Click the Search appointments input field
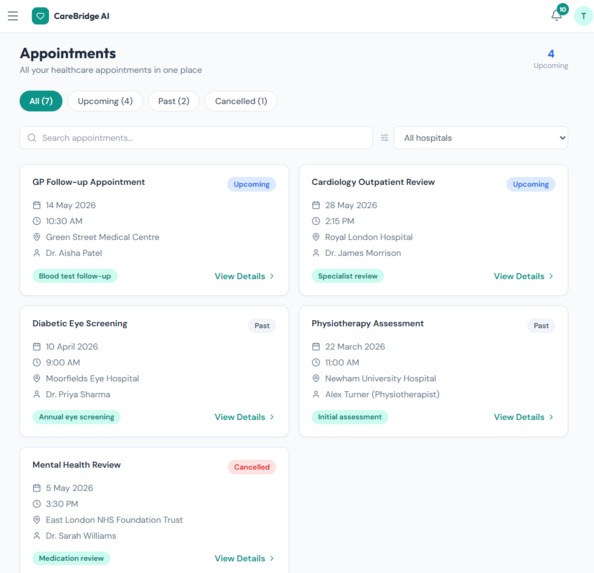594x573 pixels. click(196, 138)
